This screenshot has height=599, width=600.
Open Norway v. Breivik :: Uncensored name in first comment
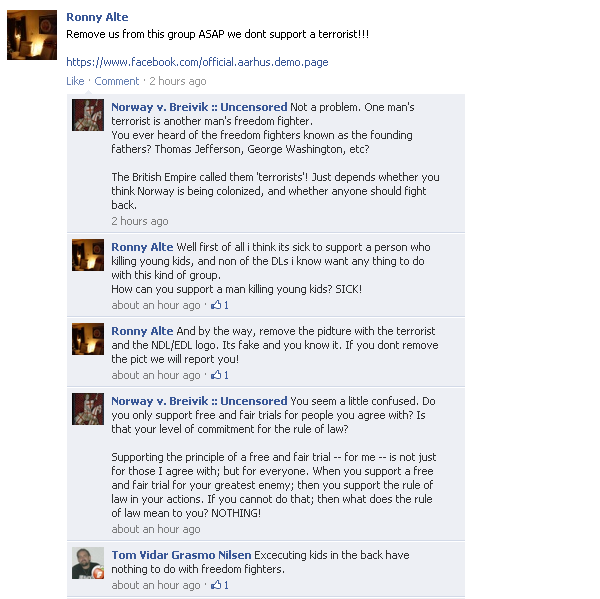(199, 107)
